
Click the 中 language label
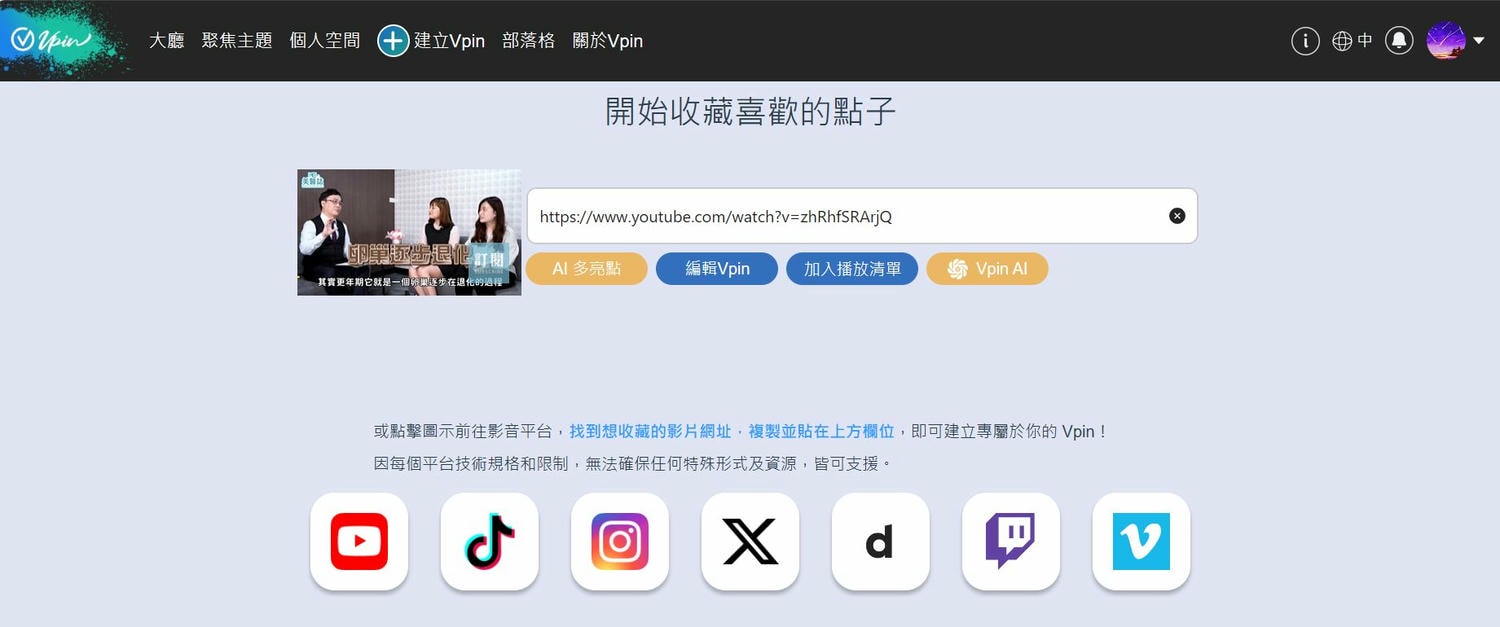pos(1365,41)
